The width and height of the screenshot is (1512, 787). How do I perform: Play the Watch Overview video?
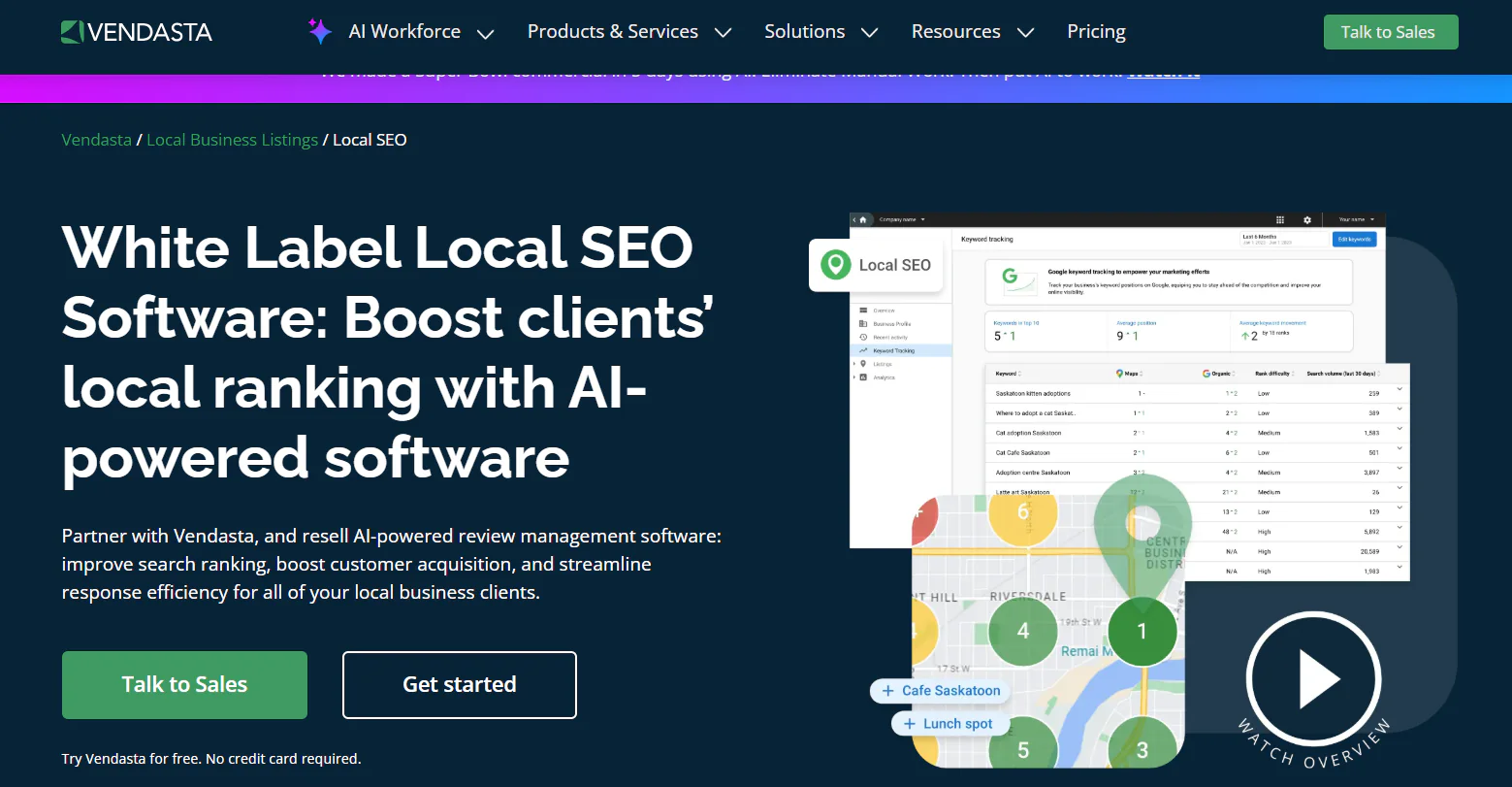point(1313,679)
